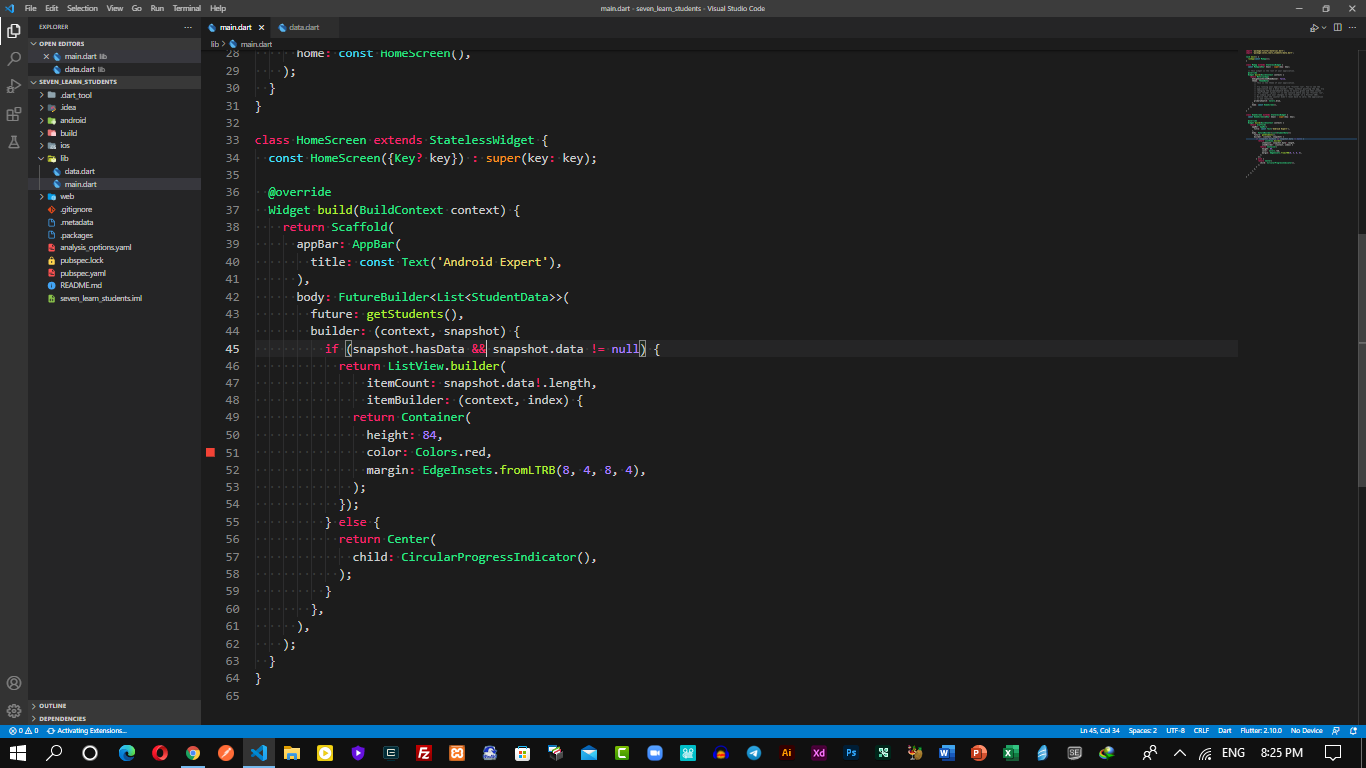Open the Manage gear icon
The image size is (1366, 768).
click(x=14, y=711)
